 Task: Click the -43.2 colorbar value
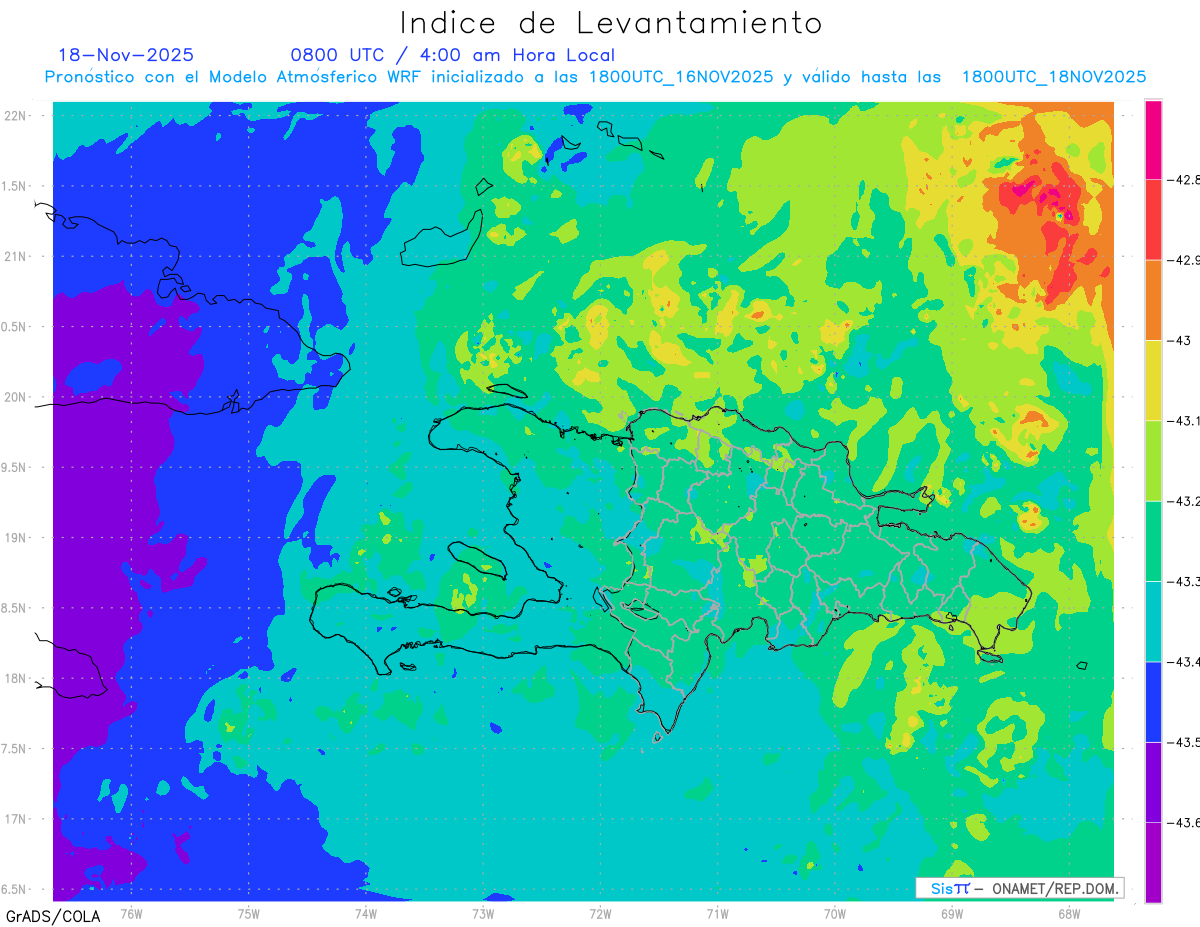(x=1183, y=501)
